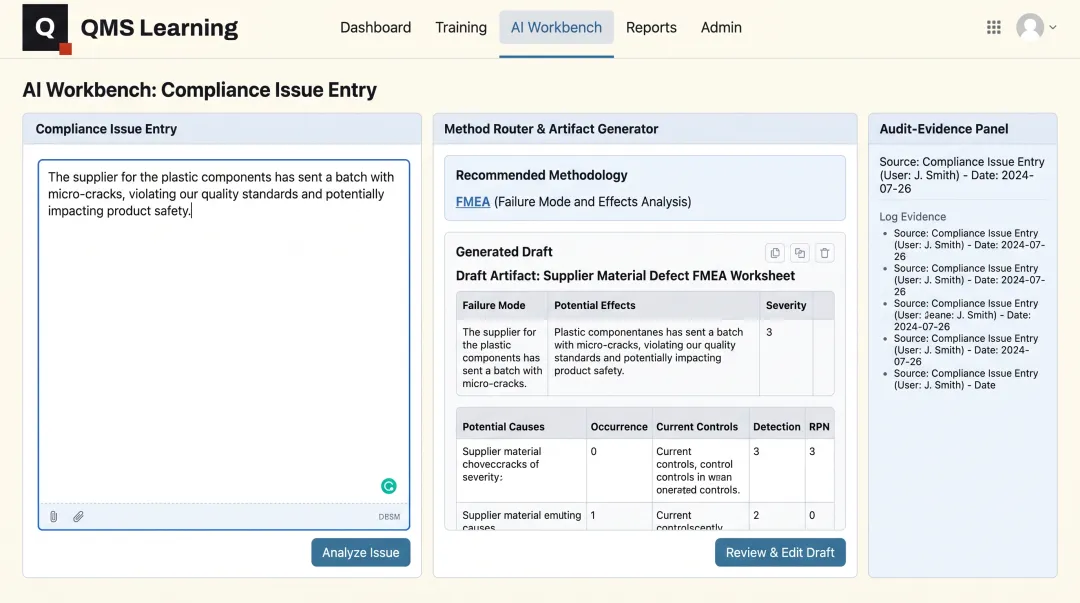
Task: Click the QMS Learning title text
Action: [159, 28]
